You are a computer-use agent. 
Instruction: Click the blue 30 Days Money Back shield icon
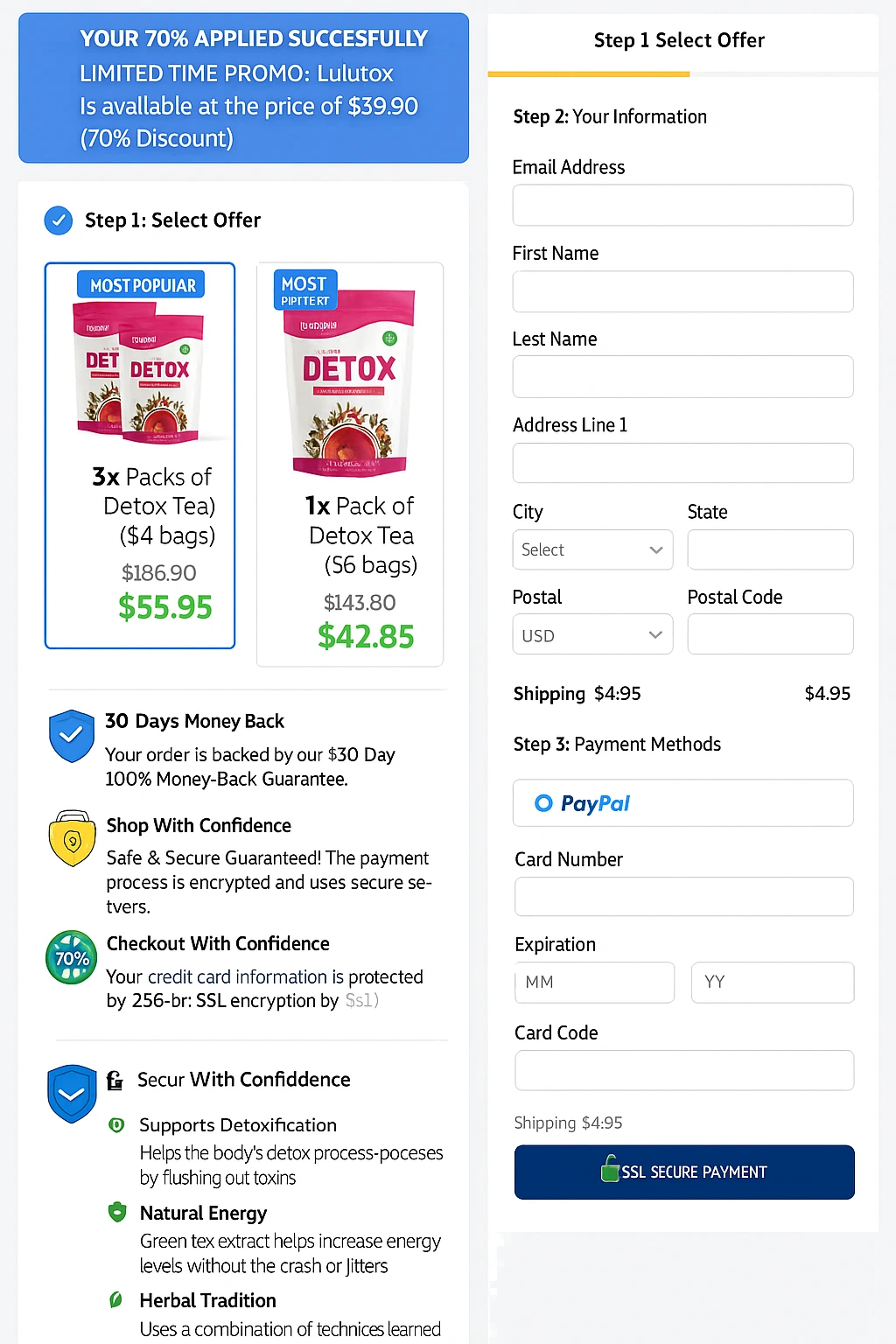(x=71, y=736)
